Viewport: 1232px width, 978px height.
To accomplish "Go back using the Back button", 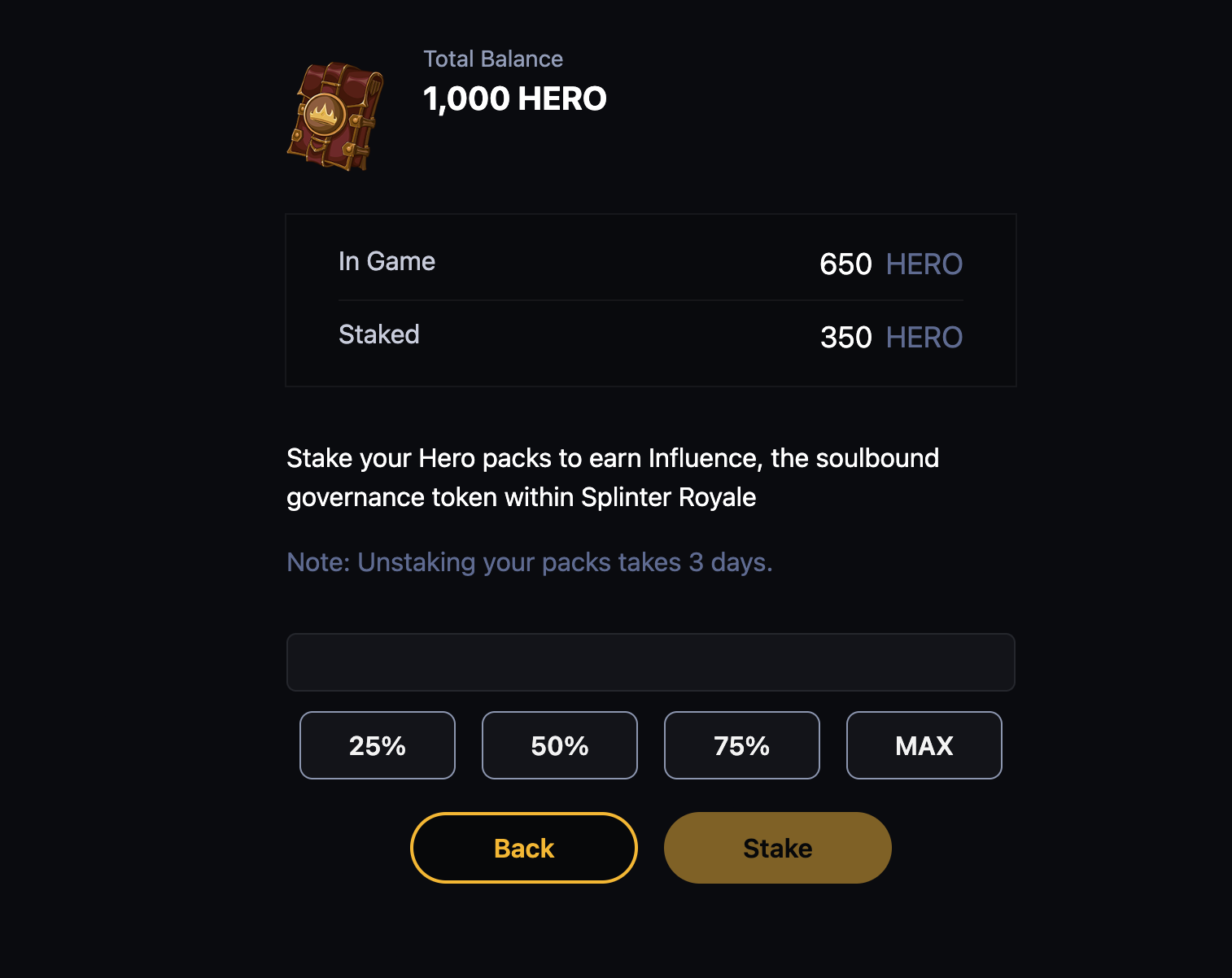I will tap(524, 848).
